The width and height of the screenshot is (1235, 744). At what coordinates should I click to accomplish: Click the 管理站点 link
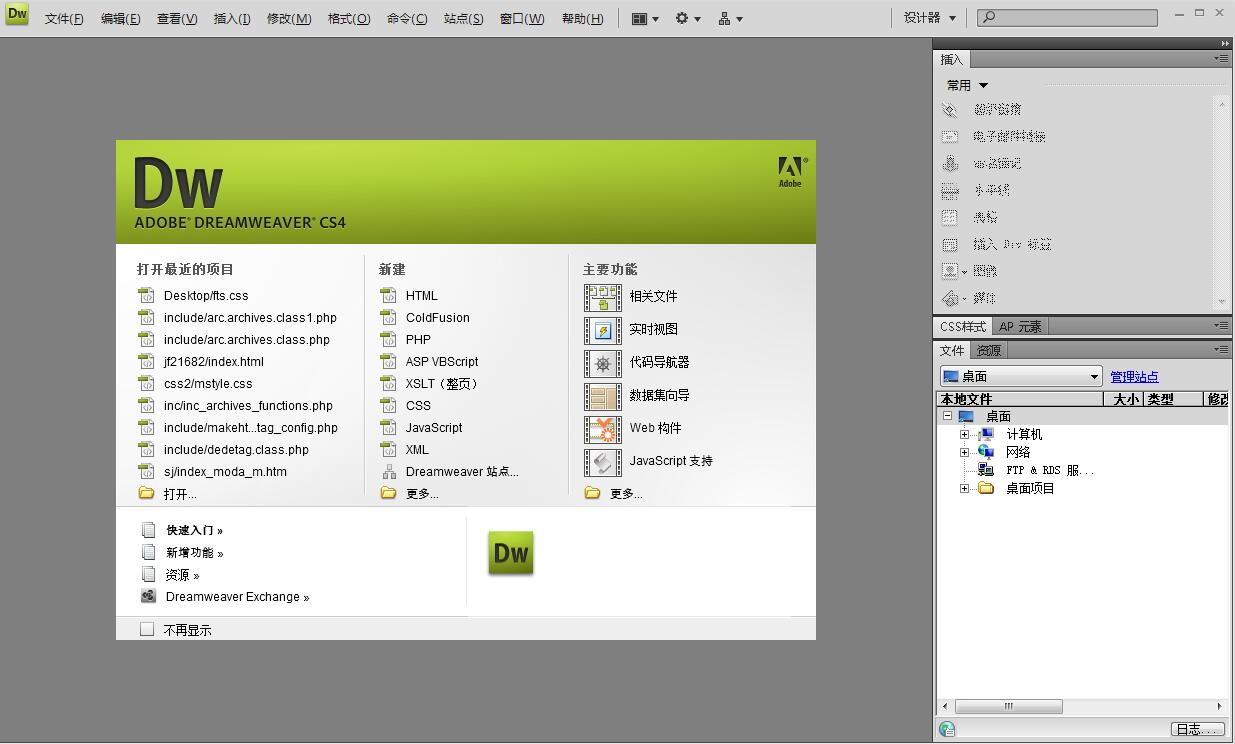click(x=1134, y=377)
